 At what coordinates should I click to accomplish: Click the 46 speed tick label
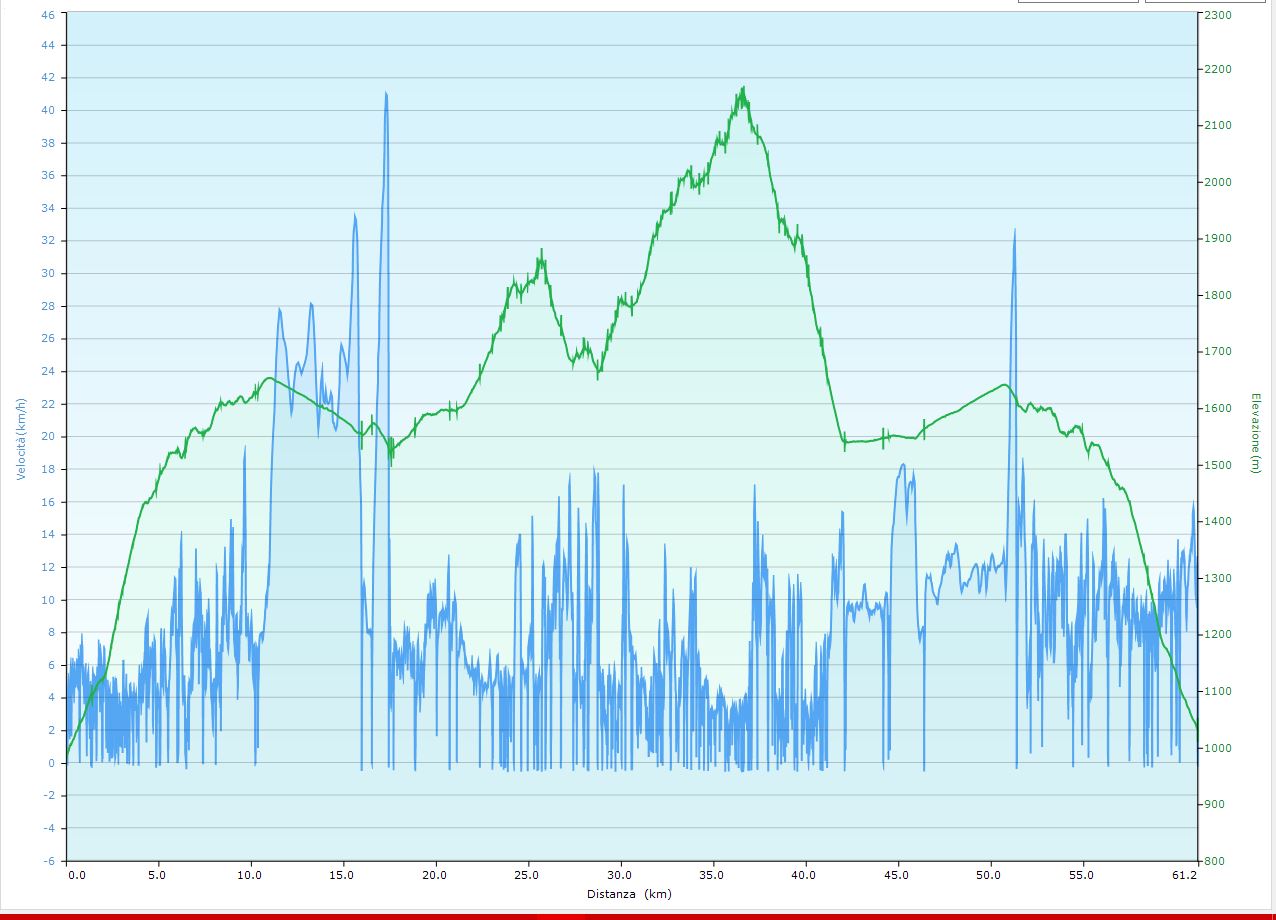[x=48, y=15]
